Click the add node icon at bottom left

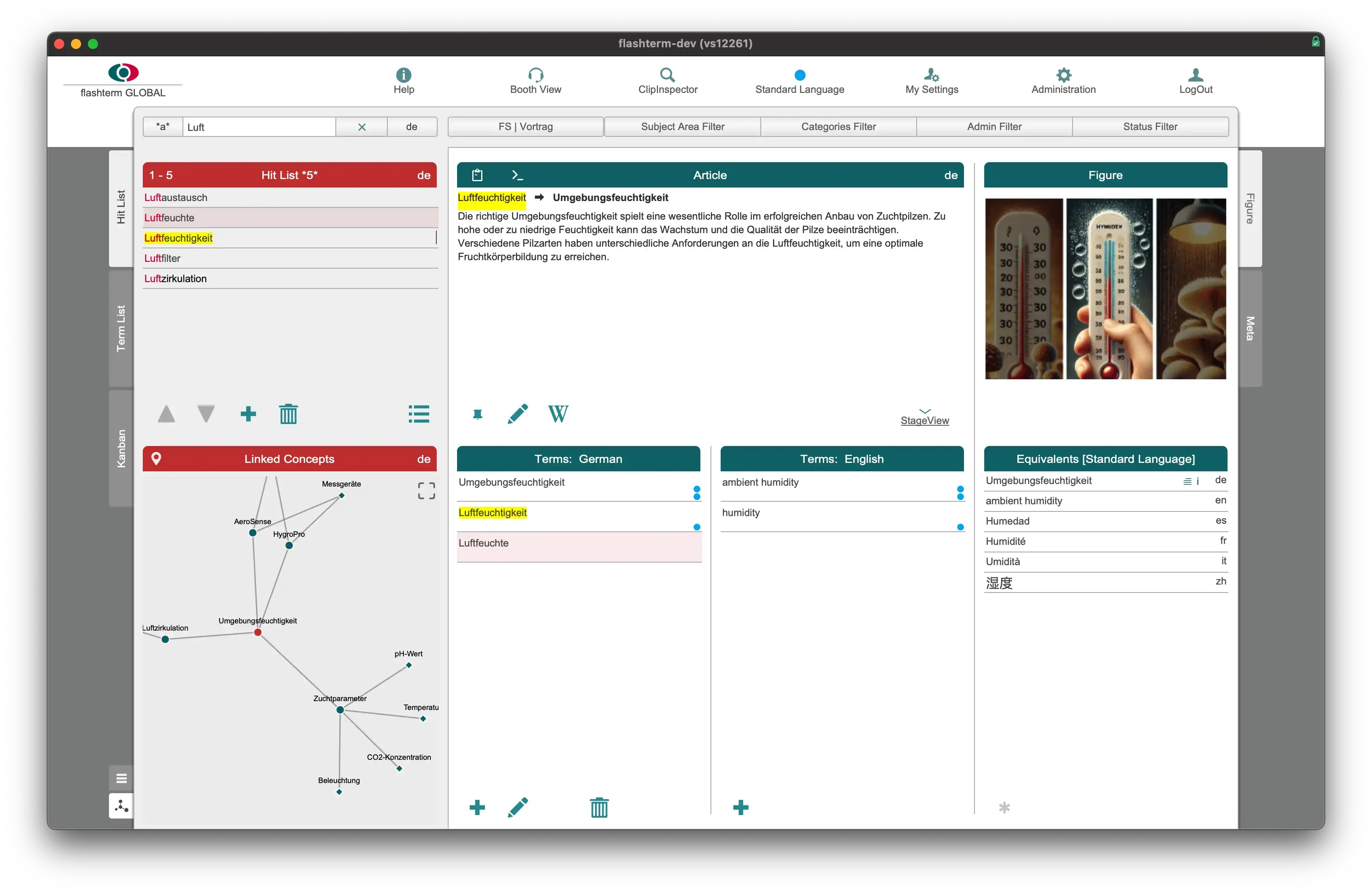click(x=121, y=806)
